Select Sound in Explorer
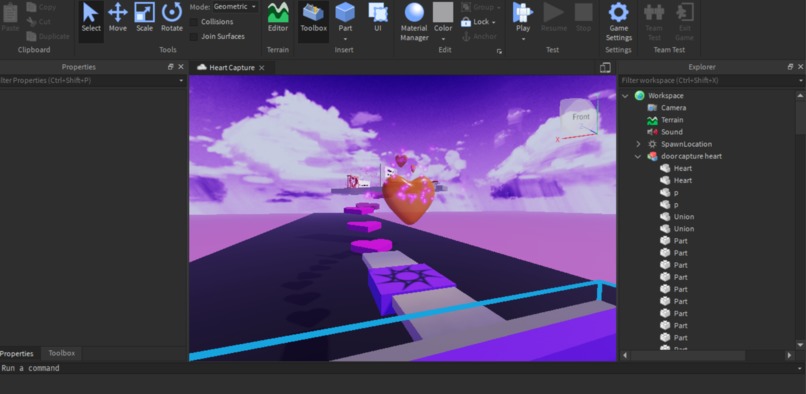806x394 pixels. coord(671,132)
